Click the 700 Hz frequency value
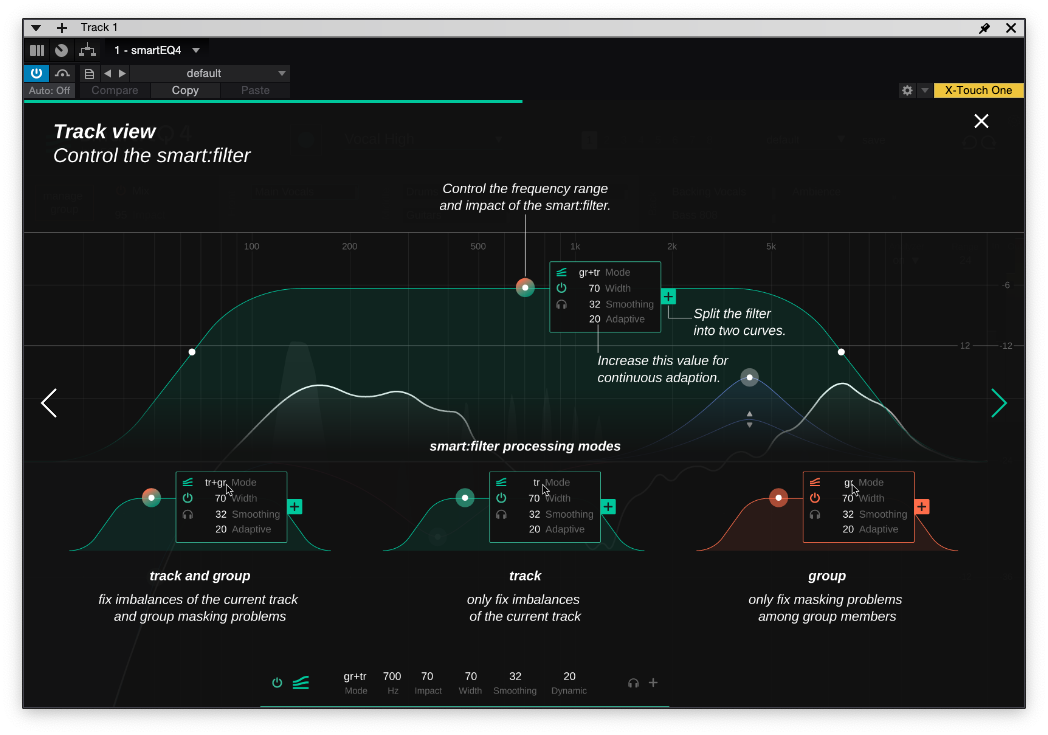Image resolution: width=1048 pixels, height=735 pixels. [392, 677]
